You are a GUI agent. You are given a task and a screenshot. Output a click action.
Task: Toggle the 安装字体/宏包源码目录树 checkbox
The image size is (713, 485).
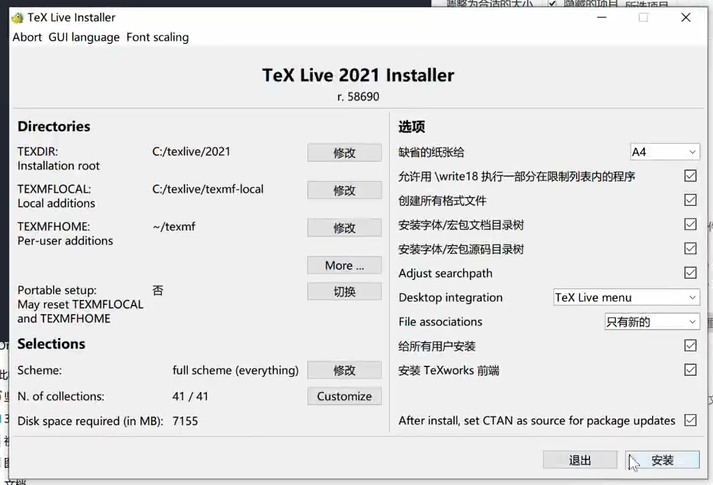click(x=690, y=248)
